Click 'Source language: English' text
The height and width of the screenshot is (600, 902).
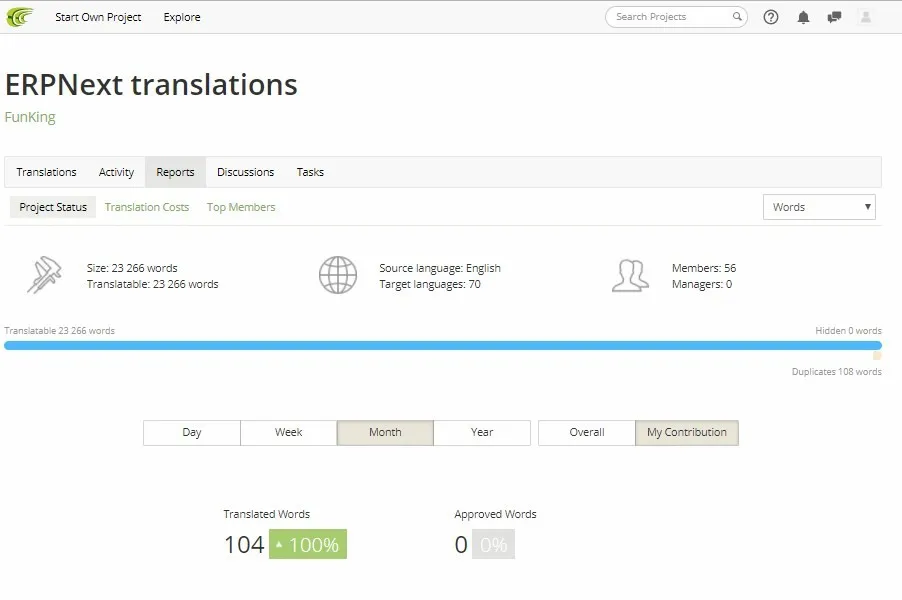[440, 268]
